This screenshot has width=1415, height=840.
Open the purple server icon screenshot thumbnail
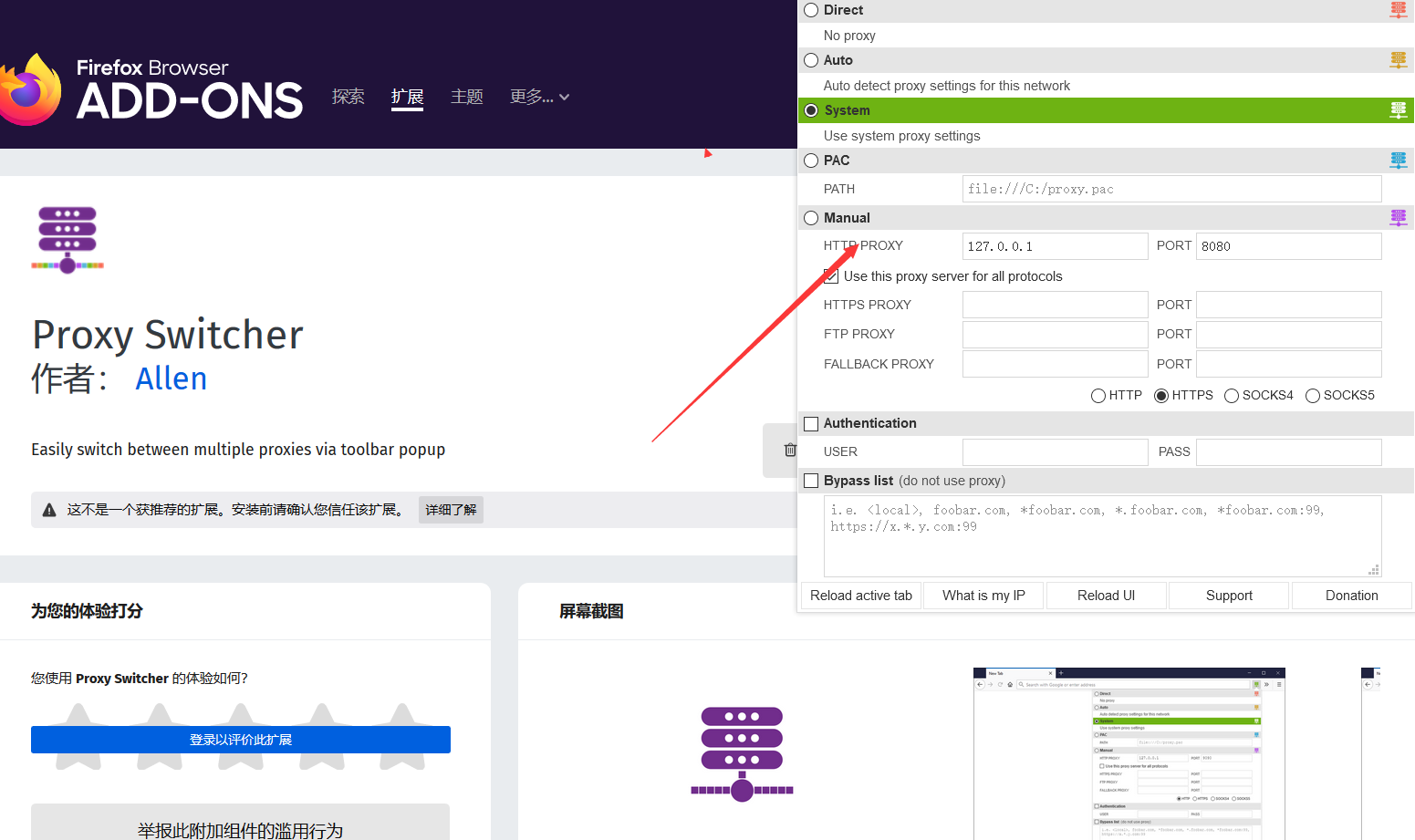point(743,753)
